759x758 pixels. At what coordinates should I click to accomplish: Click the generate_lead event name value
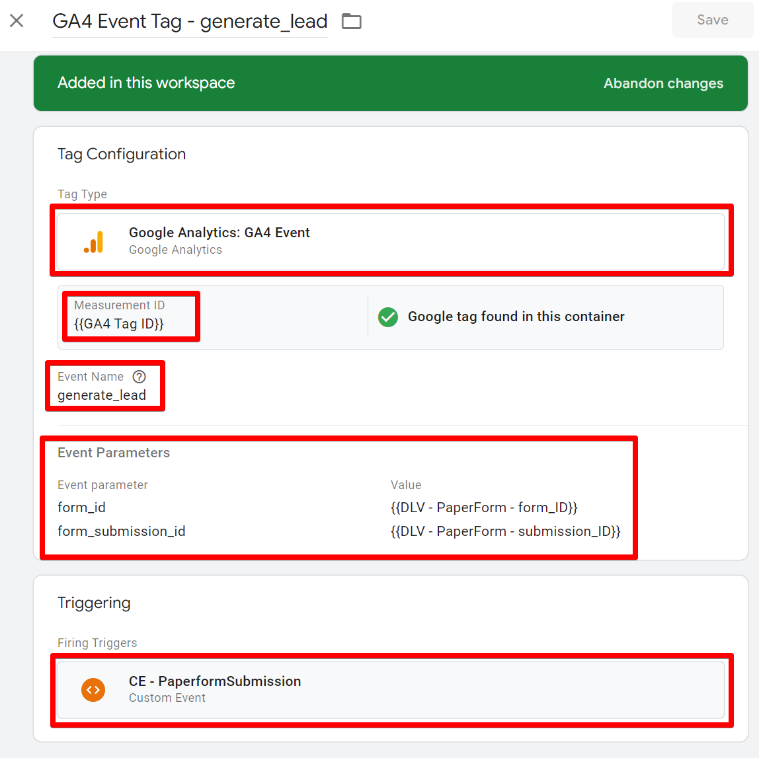coord(102,395)
